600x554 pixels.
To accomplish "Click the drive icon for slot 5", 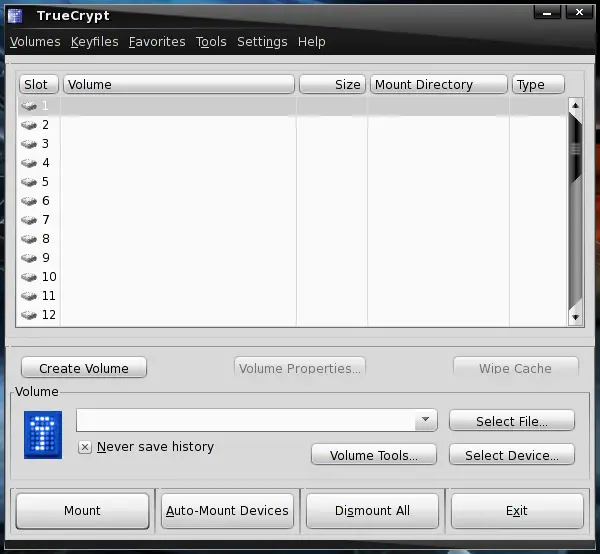I will pos(29,182).
